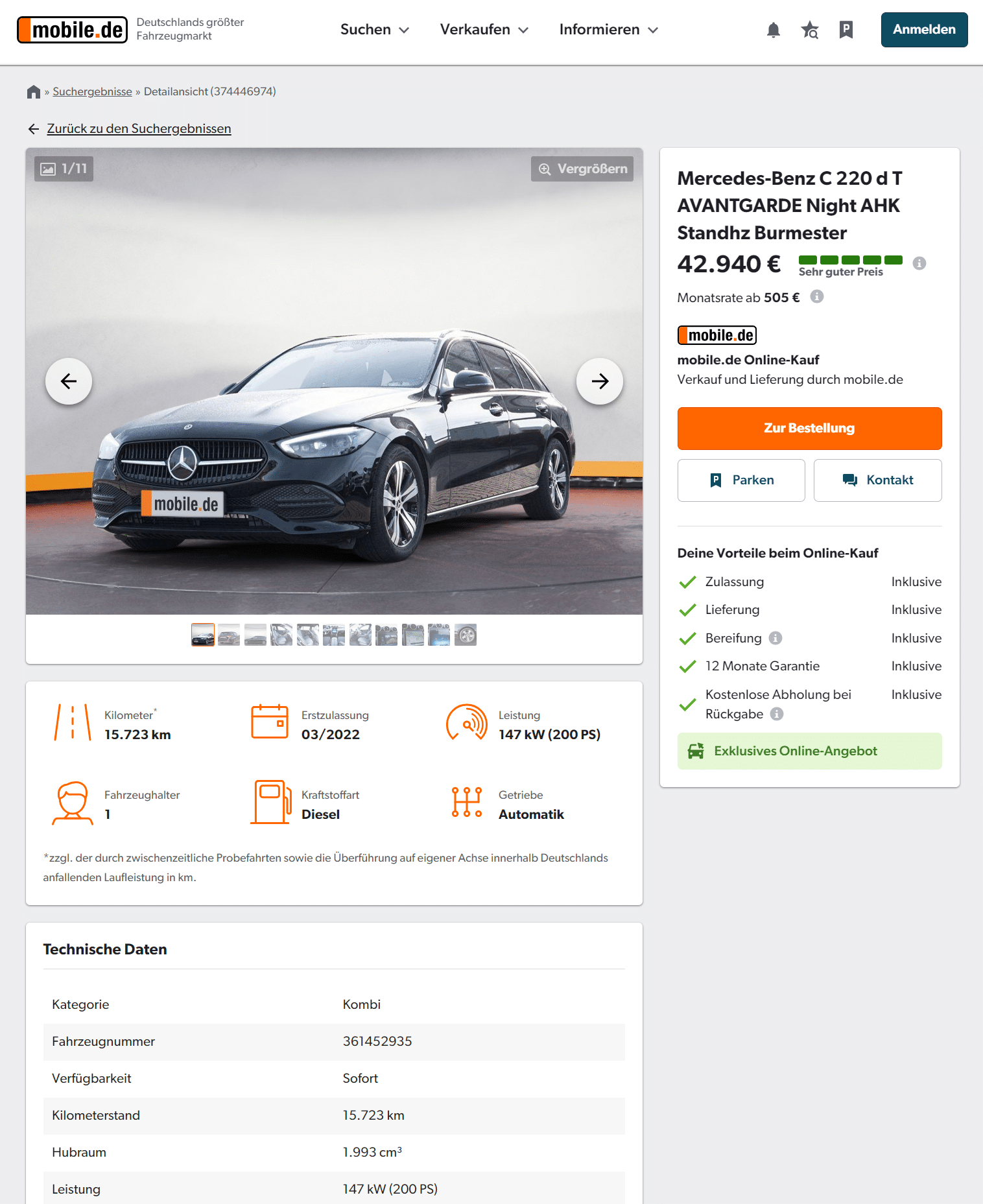This screenshot has width=983, height=1204.
Task: Open Suchergebnisse breadcrumb link
Action: 92,92
